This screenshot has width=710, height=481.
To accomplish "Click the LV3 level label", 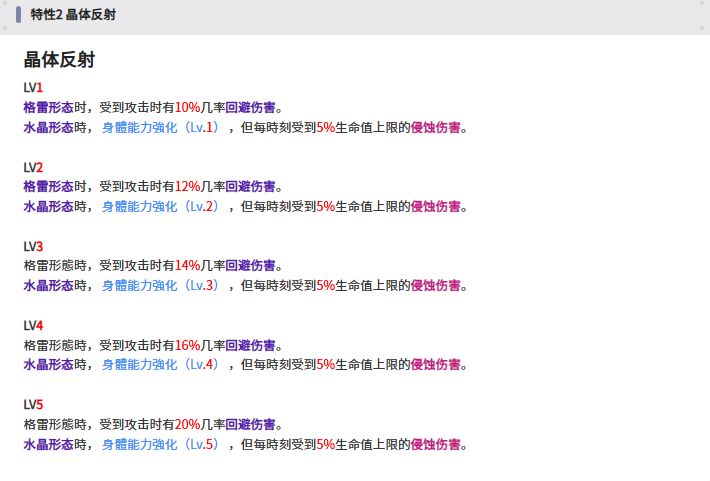I will click(x=33, y=246).
